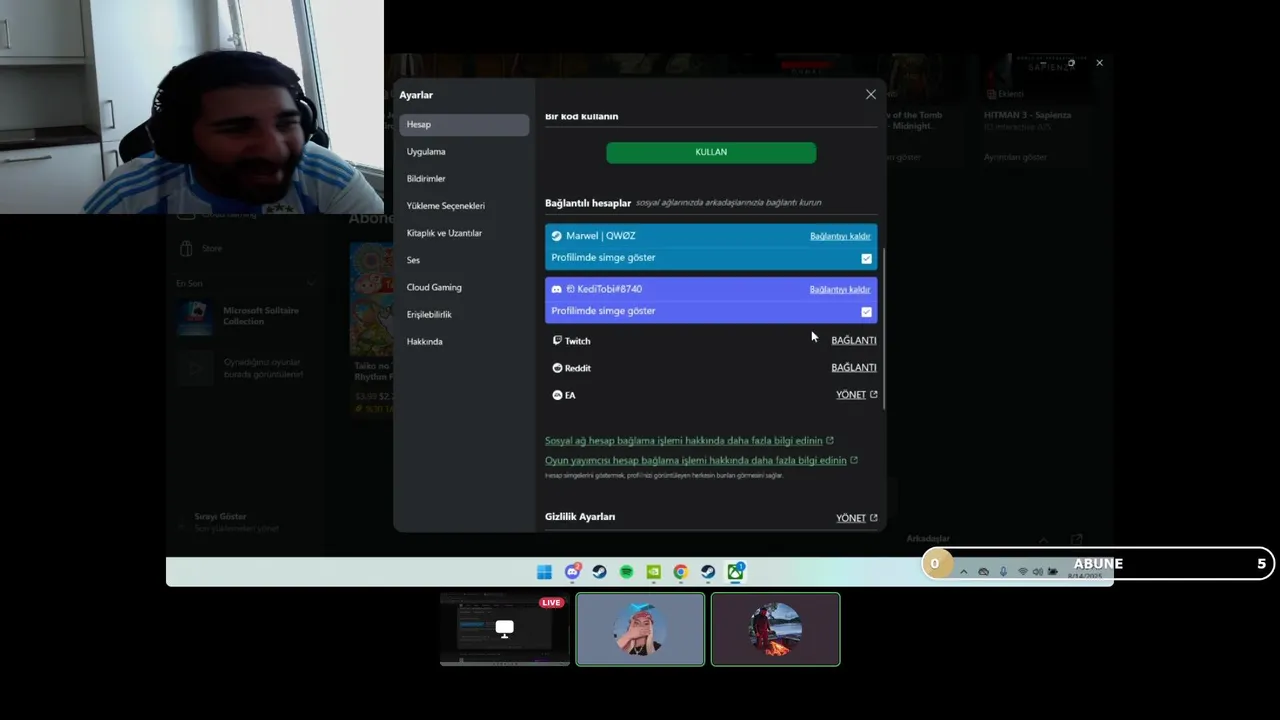Click the microphone icon in system tray

pyautogui.click(x=1003, y=572)
